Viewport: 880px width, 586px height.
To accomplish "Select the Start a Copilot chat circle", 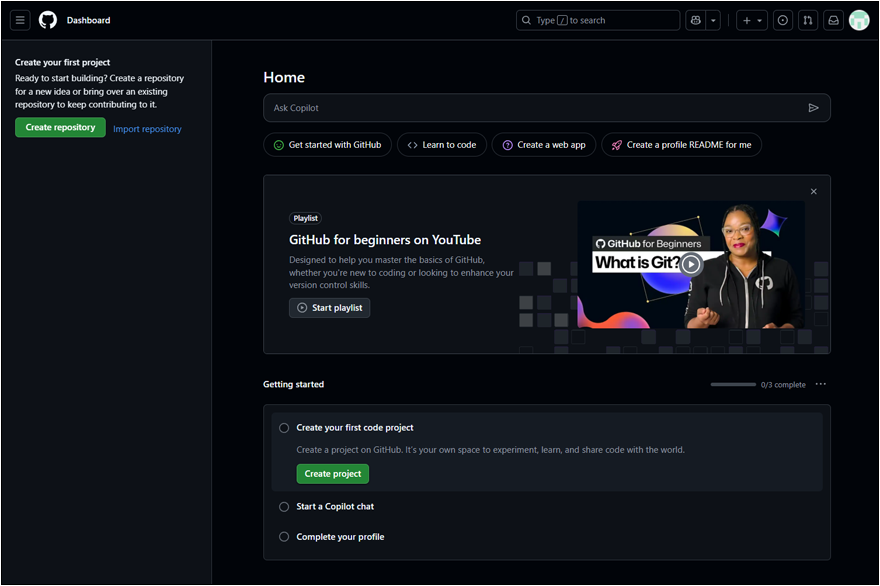I will click(x=284, y=507).
